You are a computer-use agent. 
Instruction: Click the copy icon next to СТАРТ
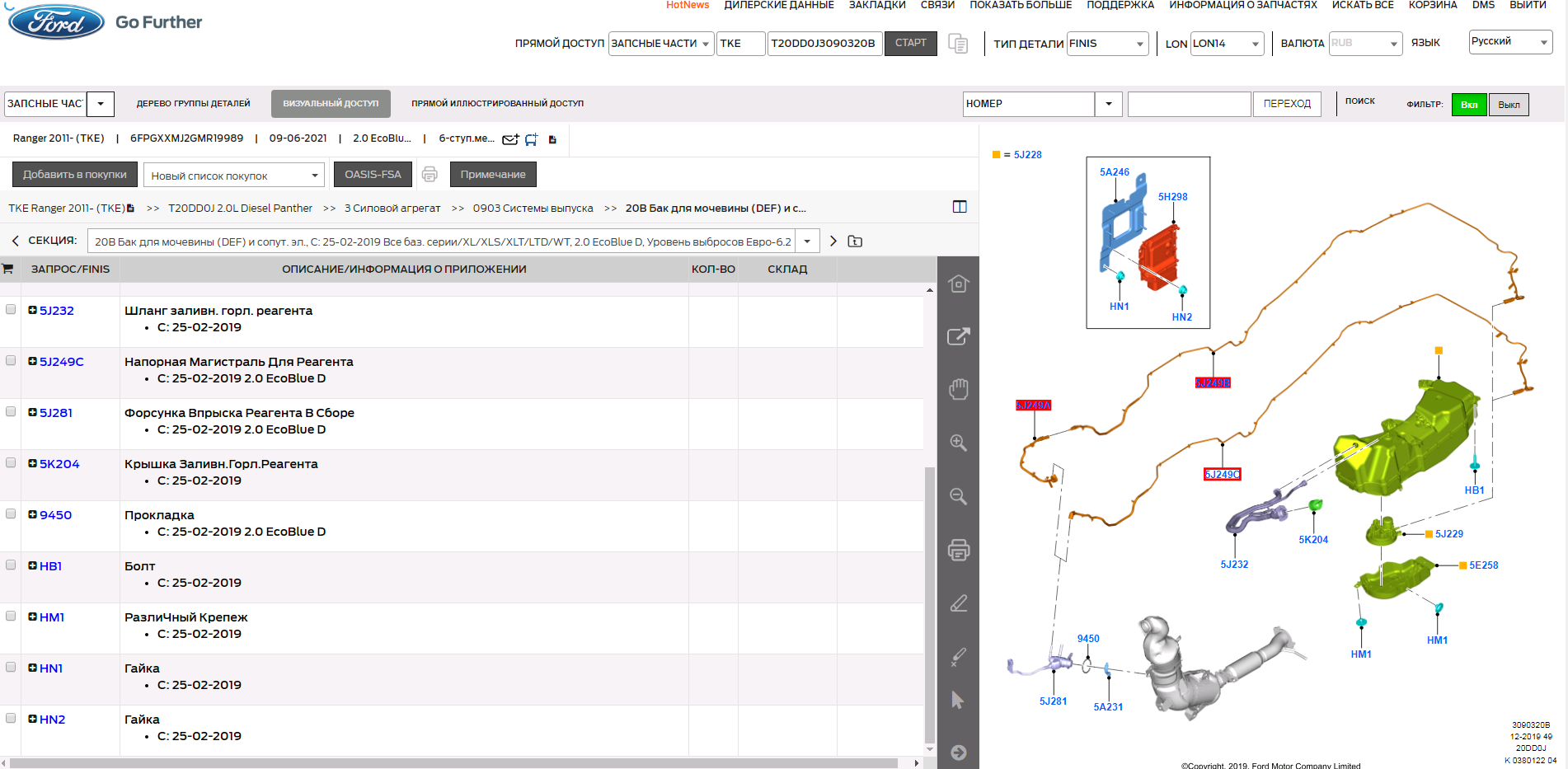point(958,44)
